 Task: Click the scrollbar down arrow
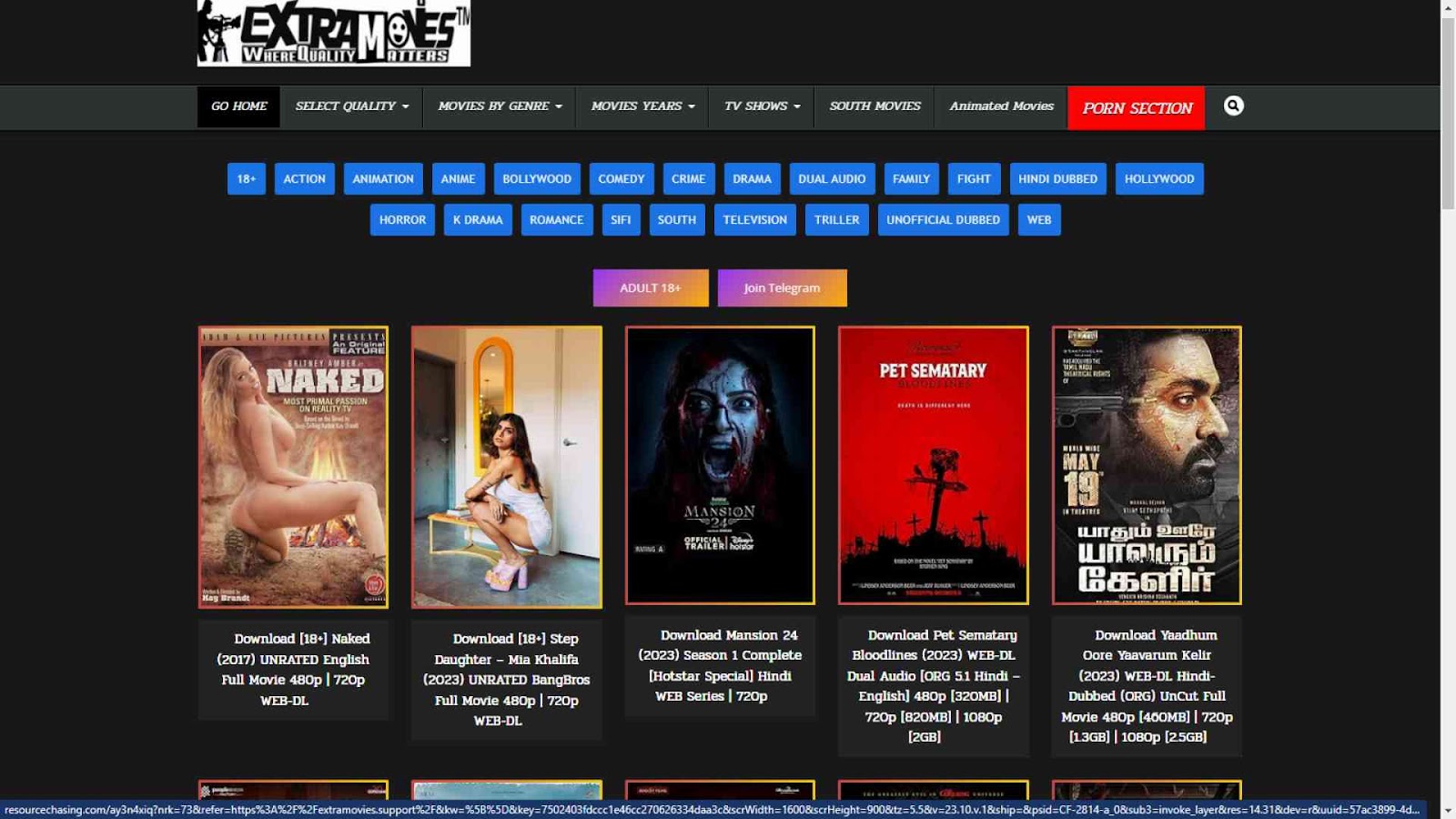pos(1448,811)
